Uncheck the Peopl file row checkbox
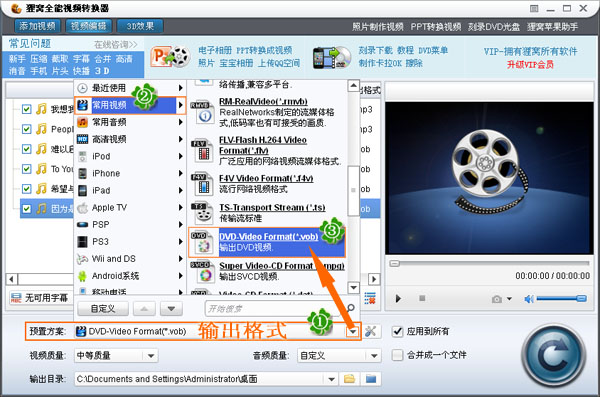Viewport: 600px width, 397px height. point(26,129)
